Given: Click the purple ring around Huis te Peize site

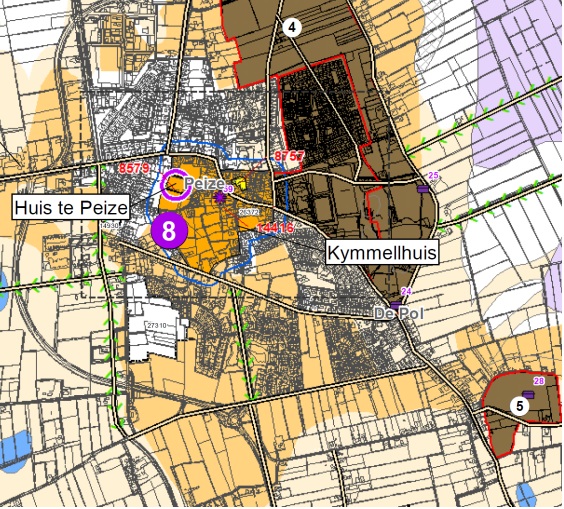Looking at the screenshot, I should pyautogui.click(x=175, y=185).
